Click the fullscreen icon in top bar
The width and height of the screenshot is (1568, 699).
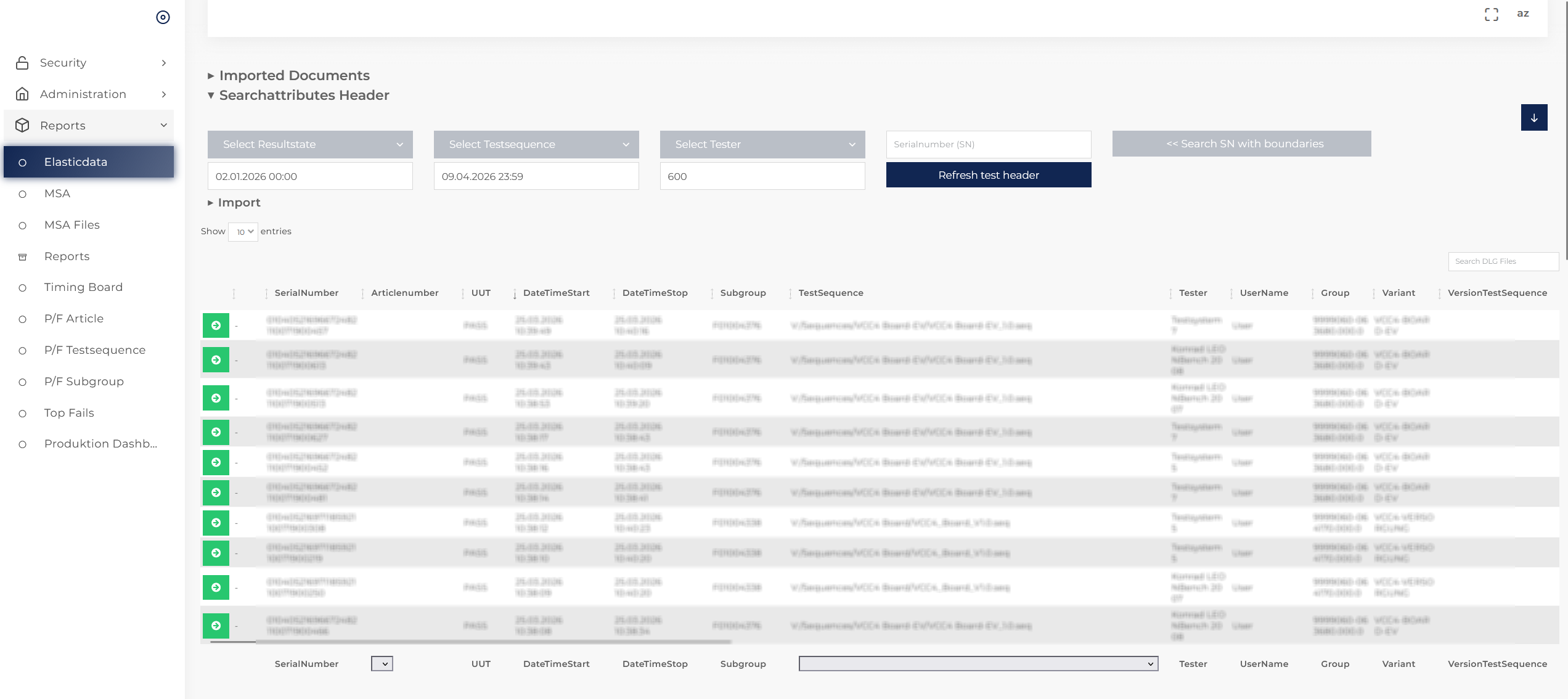(x=1491, y=14)
